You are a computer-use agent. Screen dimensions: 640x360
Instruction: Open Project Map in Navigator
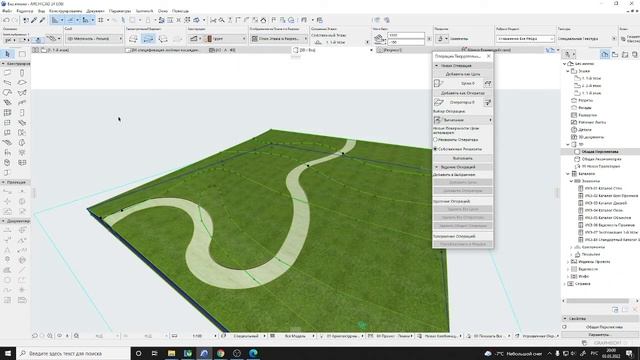pyautogui.click(x=605, y=54)
